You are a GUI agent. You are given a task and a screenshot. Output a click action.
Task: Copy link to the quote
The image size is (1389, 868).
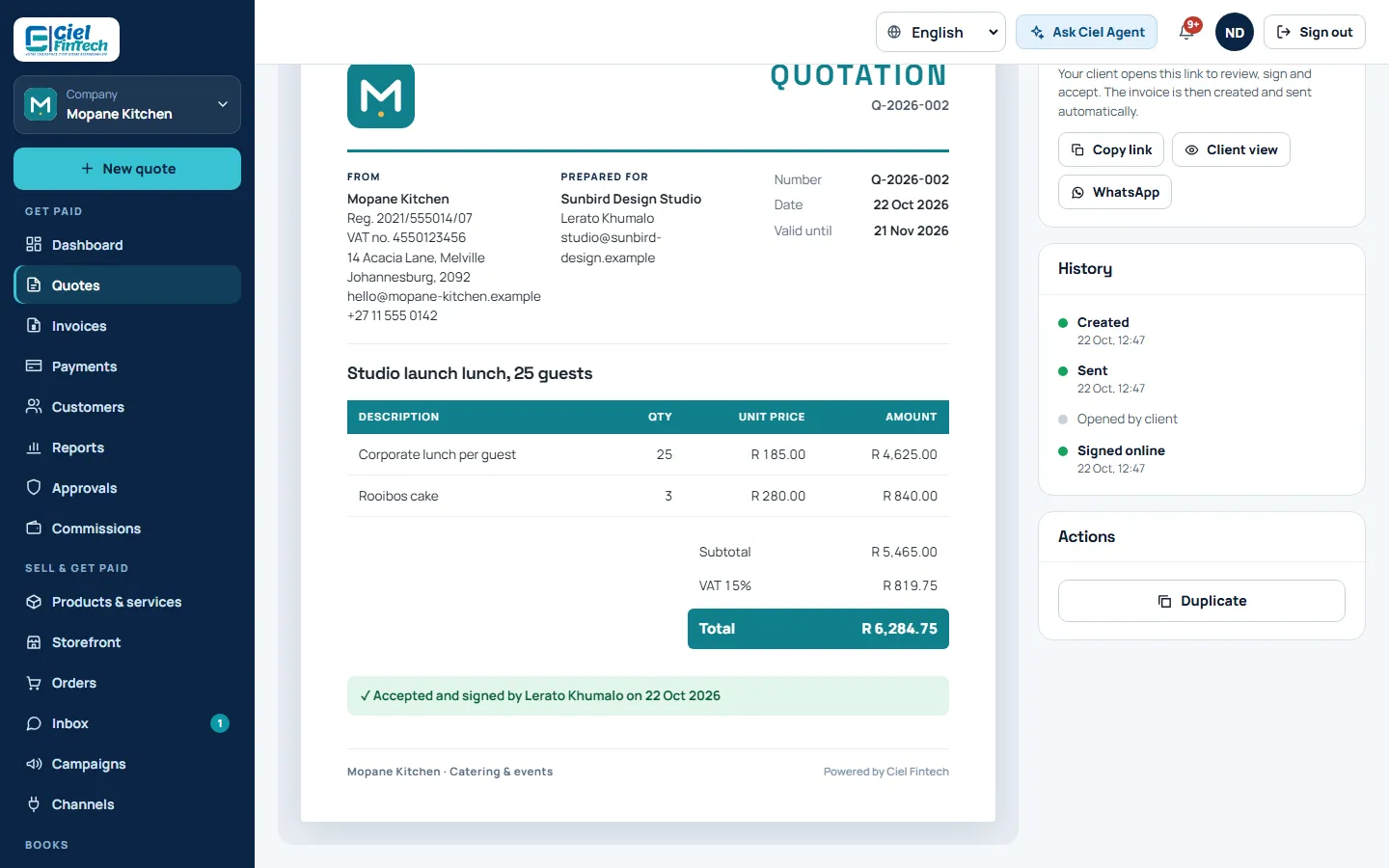click(1111, 149)
